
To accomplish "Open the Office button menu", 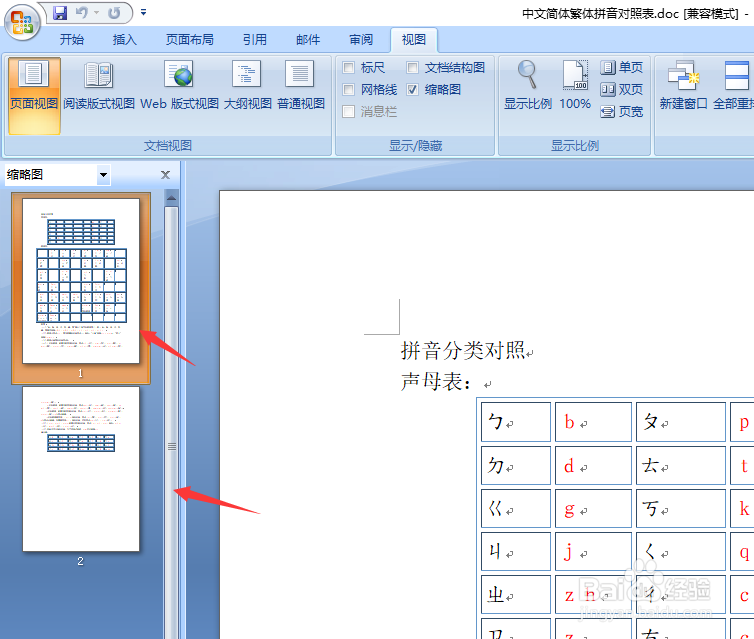I will tap(22, 22).
